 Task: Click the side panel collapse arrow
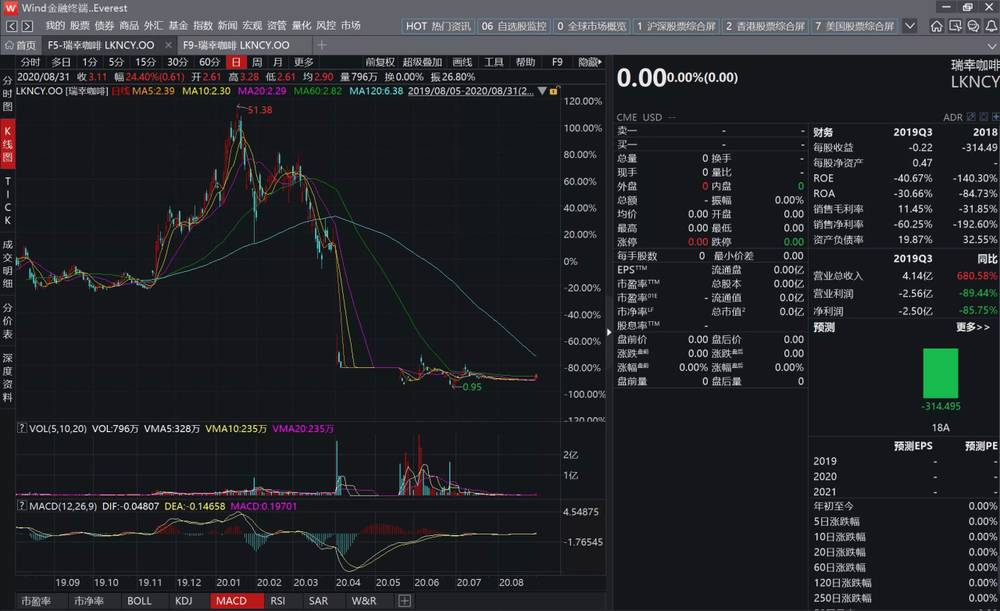pyautogui.click(x=609, y=332)
